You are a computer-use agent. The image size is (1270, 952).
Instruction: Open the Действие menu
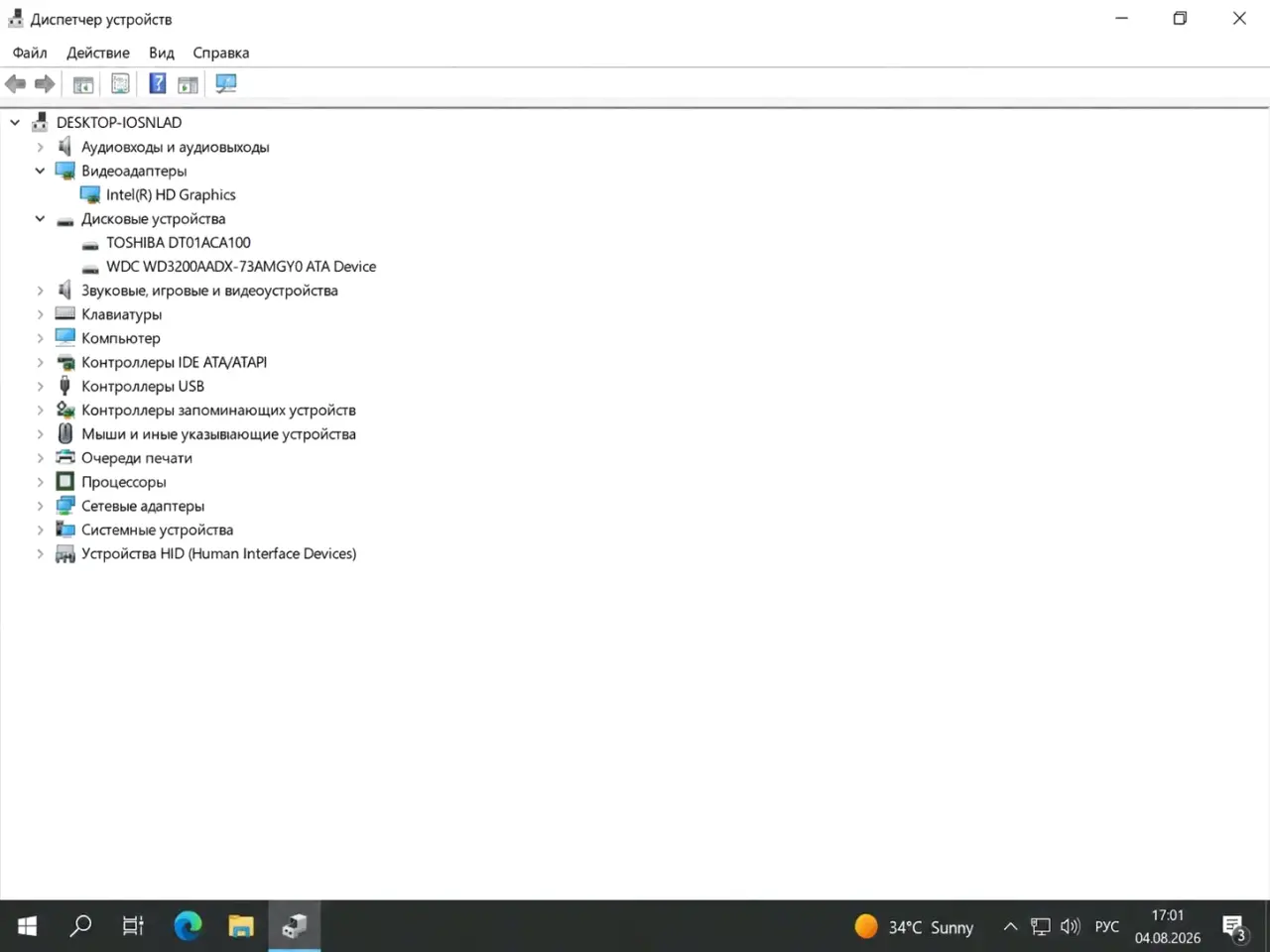[x=98, y=53]
